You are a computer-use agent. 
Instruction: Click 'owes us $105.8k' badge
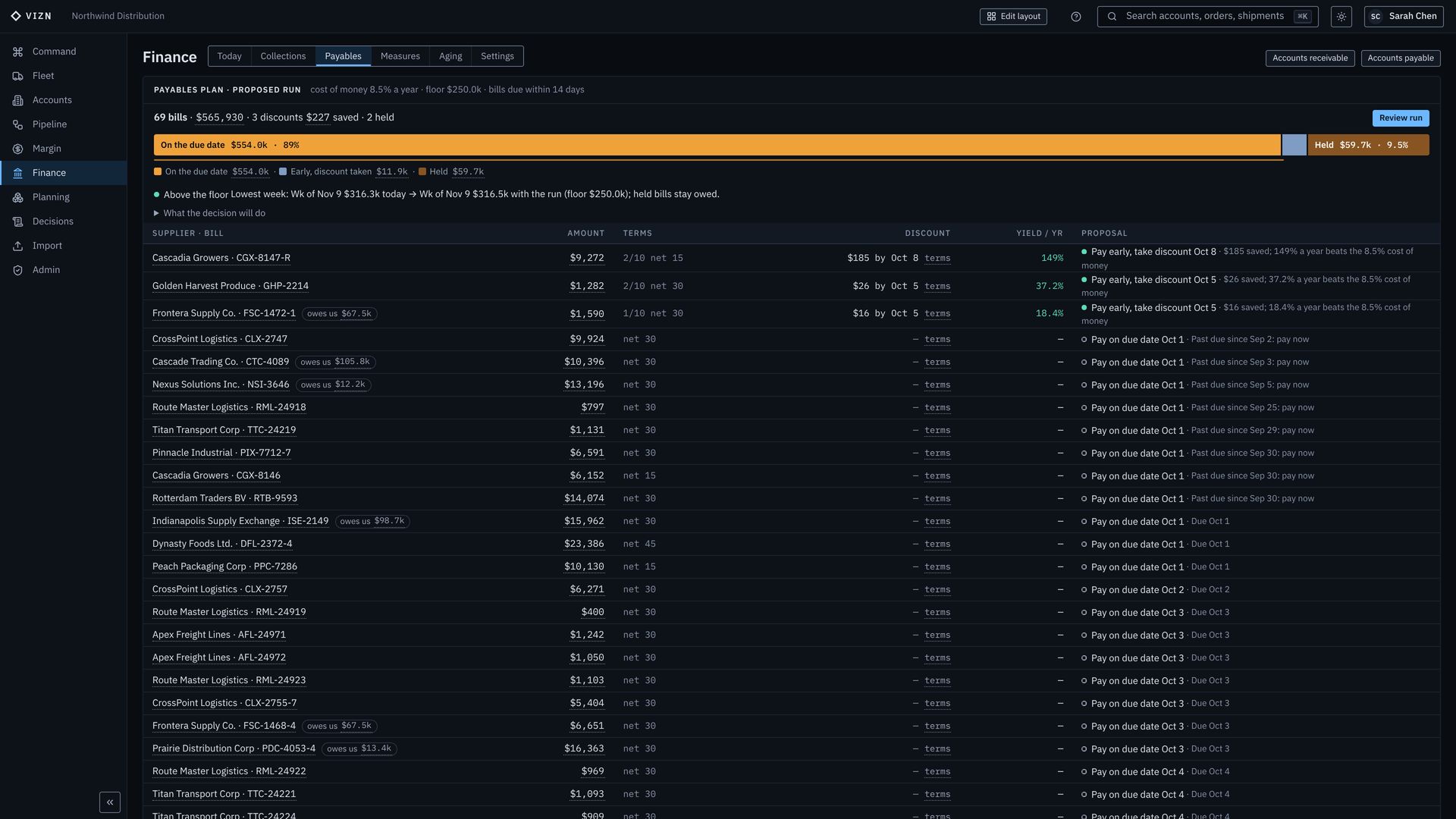335,362
